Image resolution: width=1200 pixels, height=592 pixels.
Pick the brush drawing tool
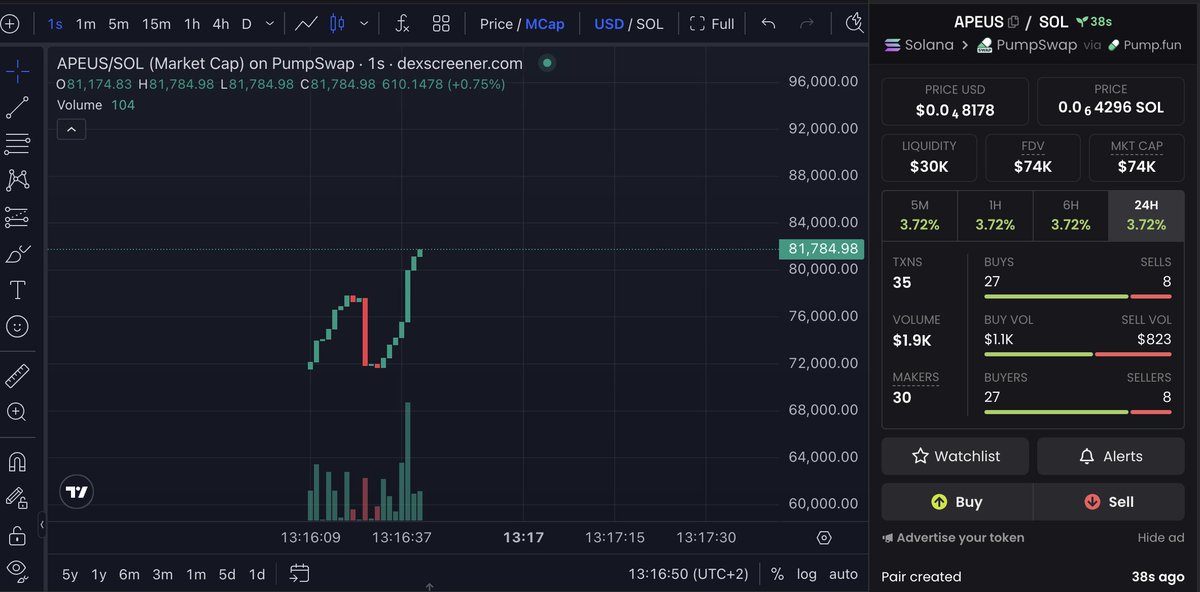[x=17, y=254]
